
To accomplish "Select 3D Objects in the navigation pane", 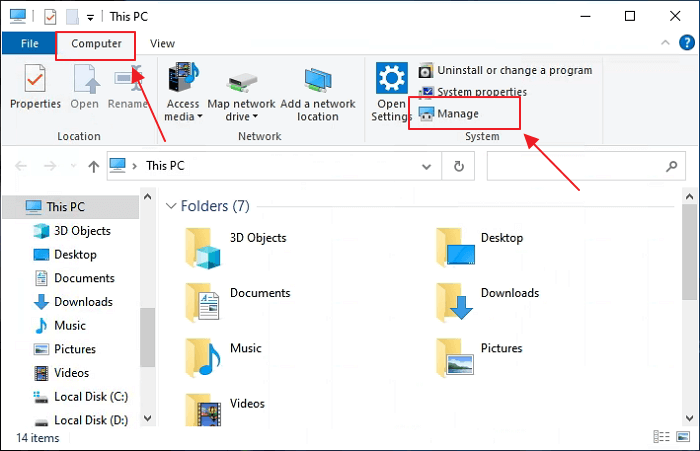I will (71, 231).
